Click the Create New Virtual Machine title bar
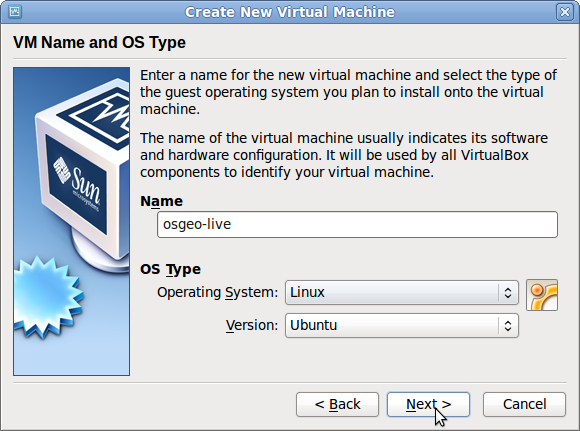Viewport: 580px width, 431px height. pyautogui.click(x=290, y=12)
